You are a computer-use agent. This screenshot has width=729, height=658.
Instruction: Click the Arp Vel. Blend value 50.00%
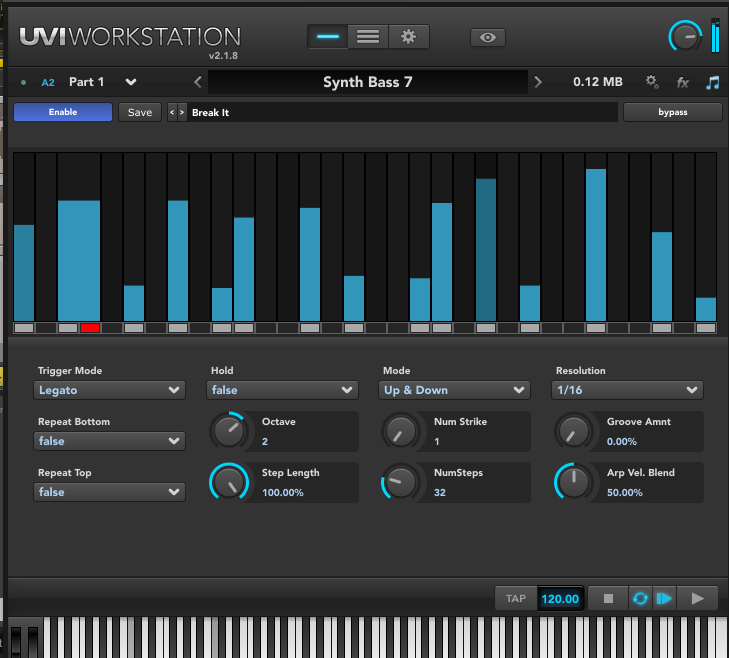(624, 492)
